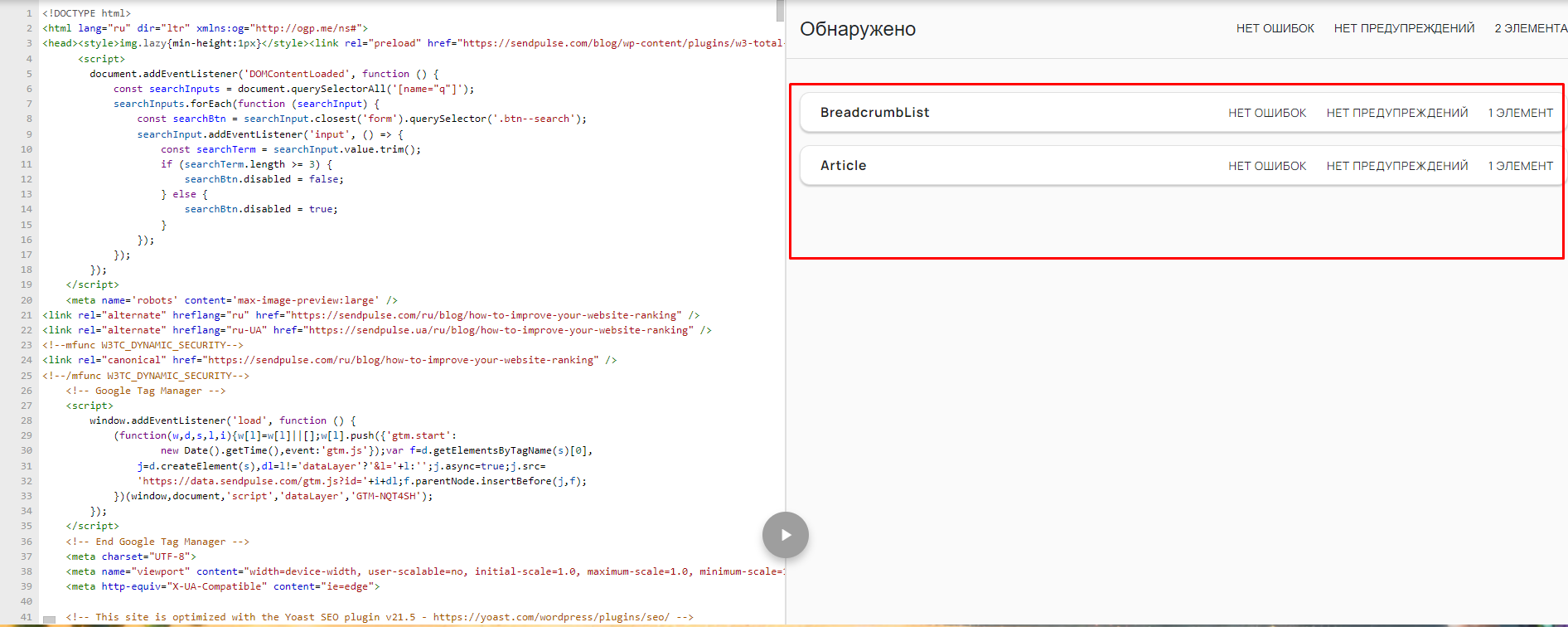Click '1 ЭЛЕМЕНТ' in the BreadcrumbList row
This screenshot has width=1568, height=627.
1520,113
